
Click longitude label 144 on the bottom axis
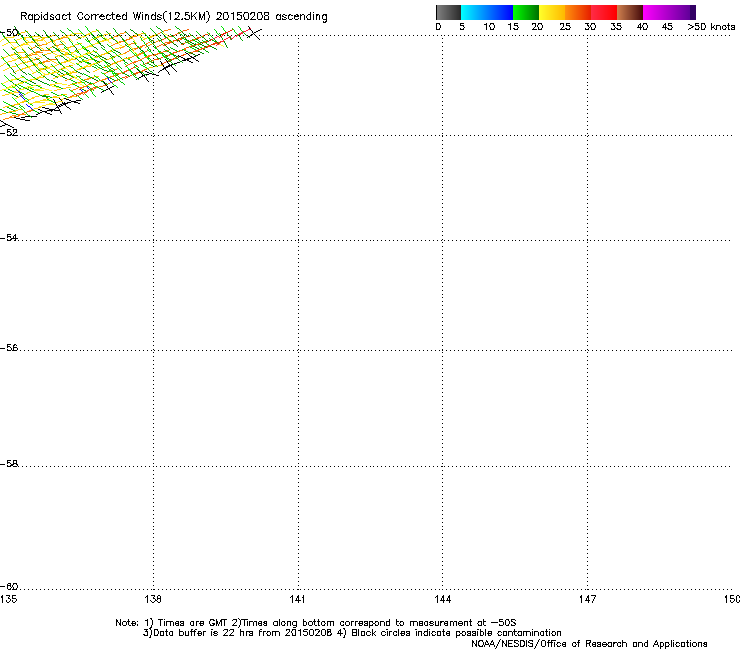click(443, 599)
